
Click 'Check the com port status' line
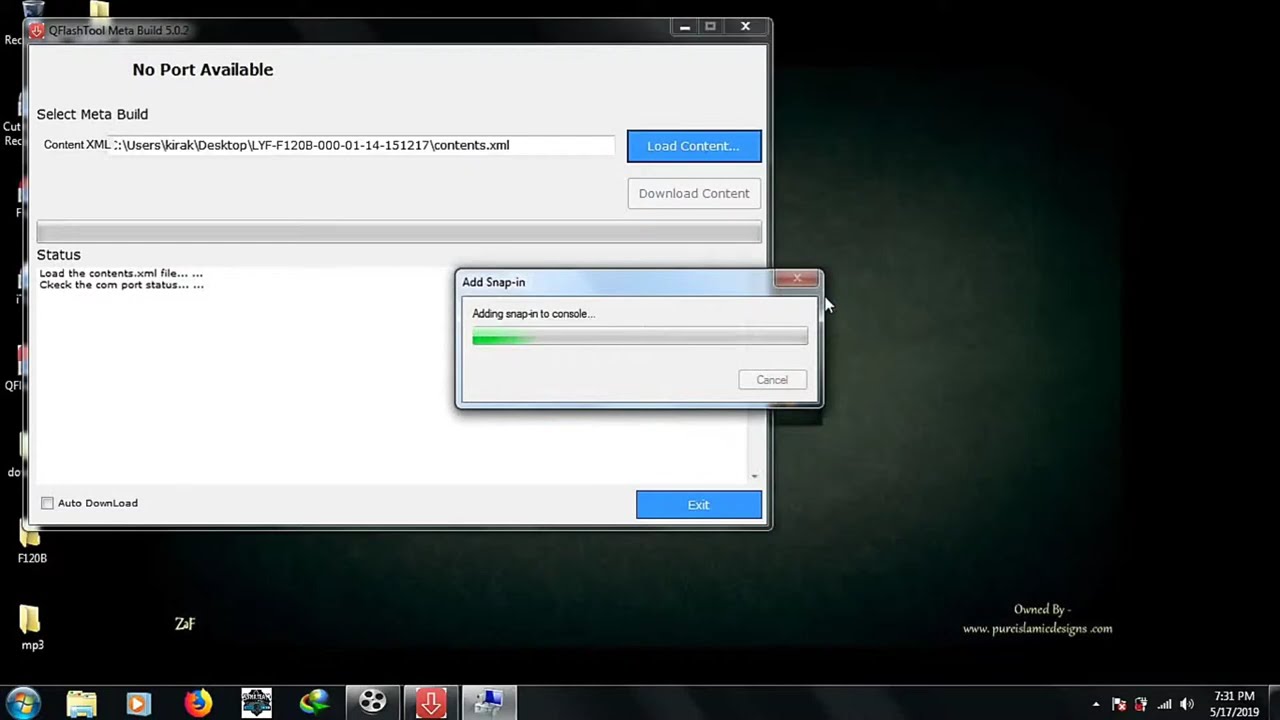tap(122, 285)
